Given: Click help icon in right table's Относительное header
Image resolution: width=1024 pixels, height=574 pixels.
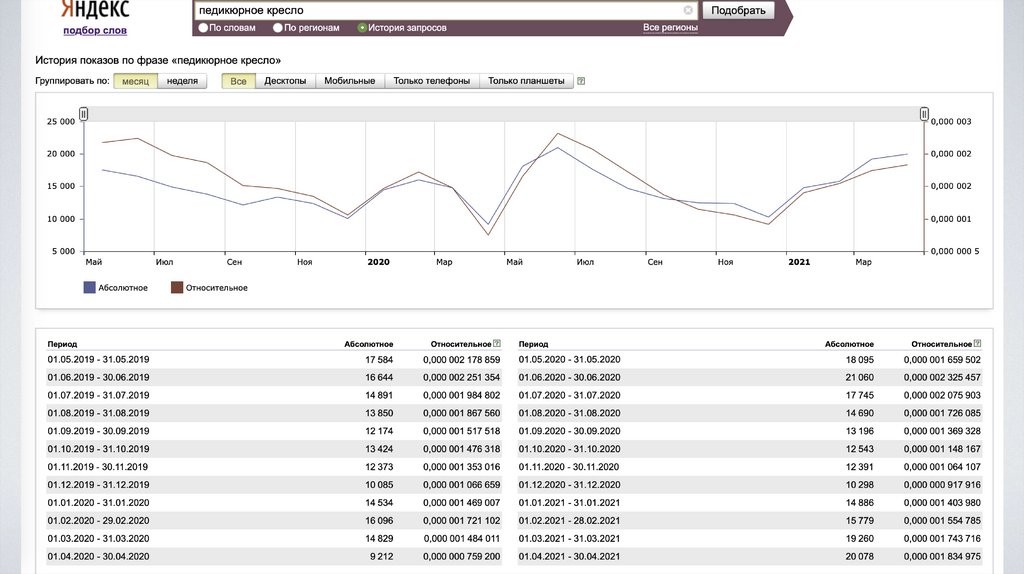Looking at the screenshot, I should click(x=977, y=343).
